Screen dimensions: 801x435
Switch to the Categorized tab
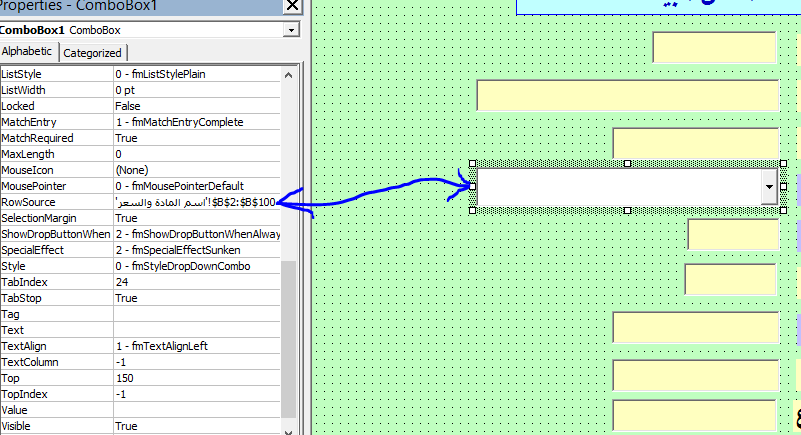tap(93, 53)
